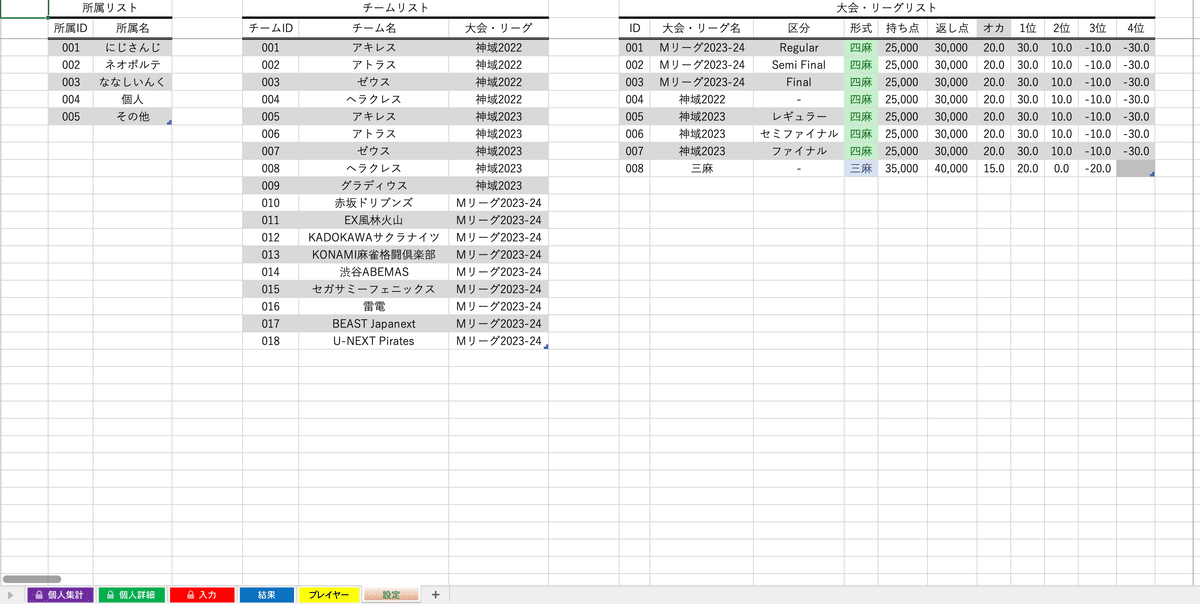
Task: Click the セミファイナル category cell
Action: pos(799,133)
